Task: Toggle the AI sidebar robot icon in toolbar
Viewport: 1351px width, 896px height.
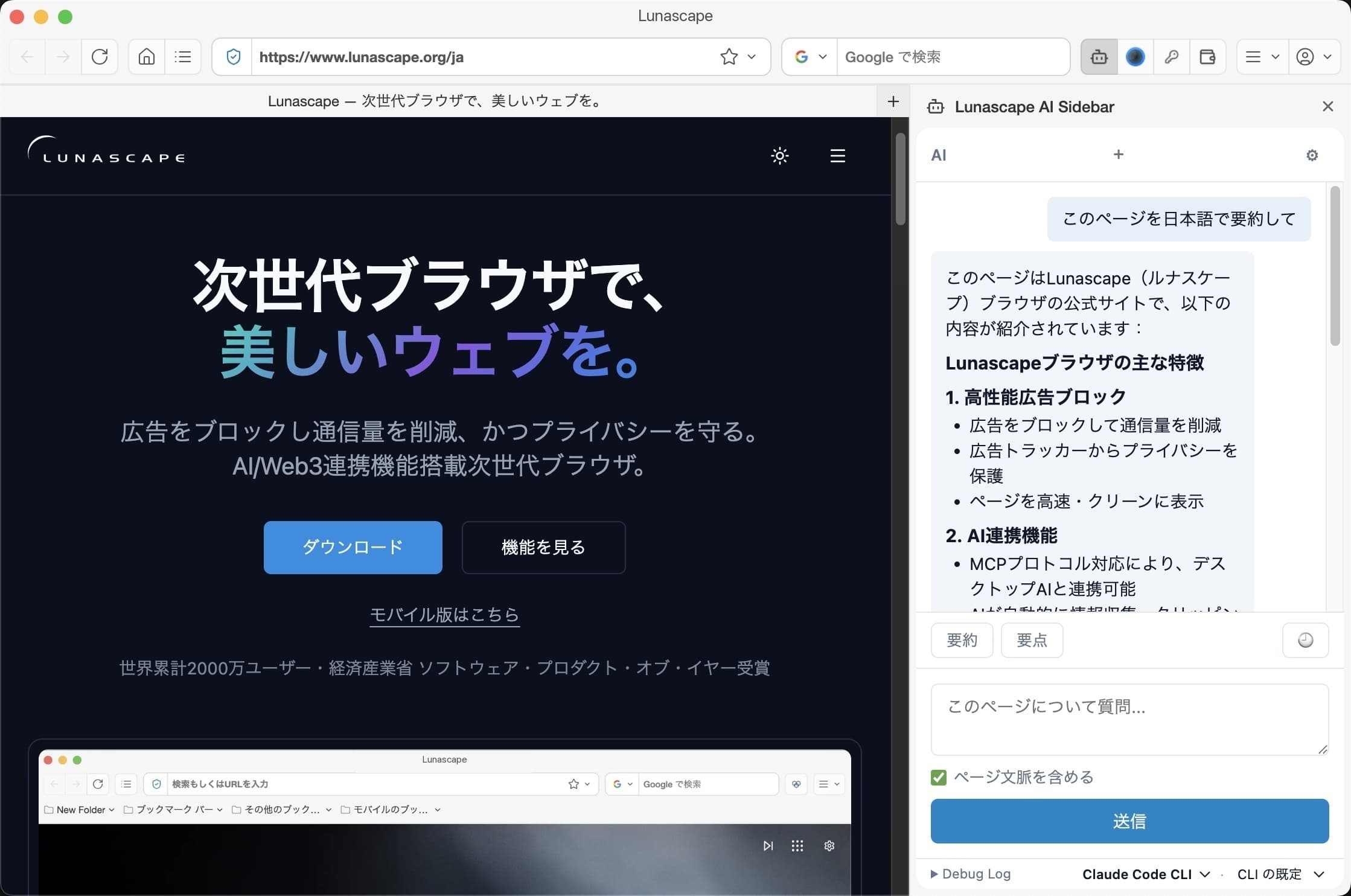Action: (1099, 57)
